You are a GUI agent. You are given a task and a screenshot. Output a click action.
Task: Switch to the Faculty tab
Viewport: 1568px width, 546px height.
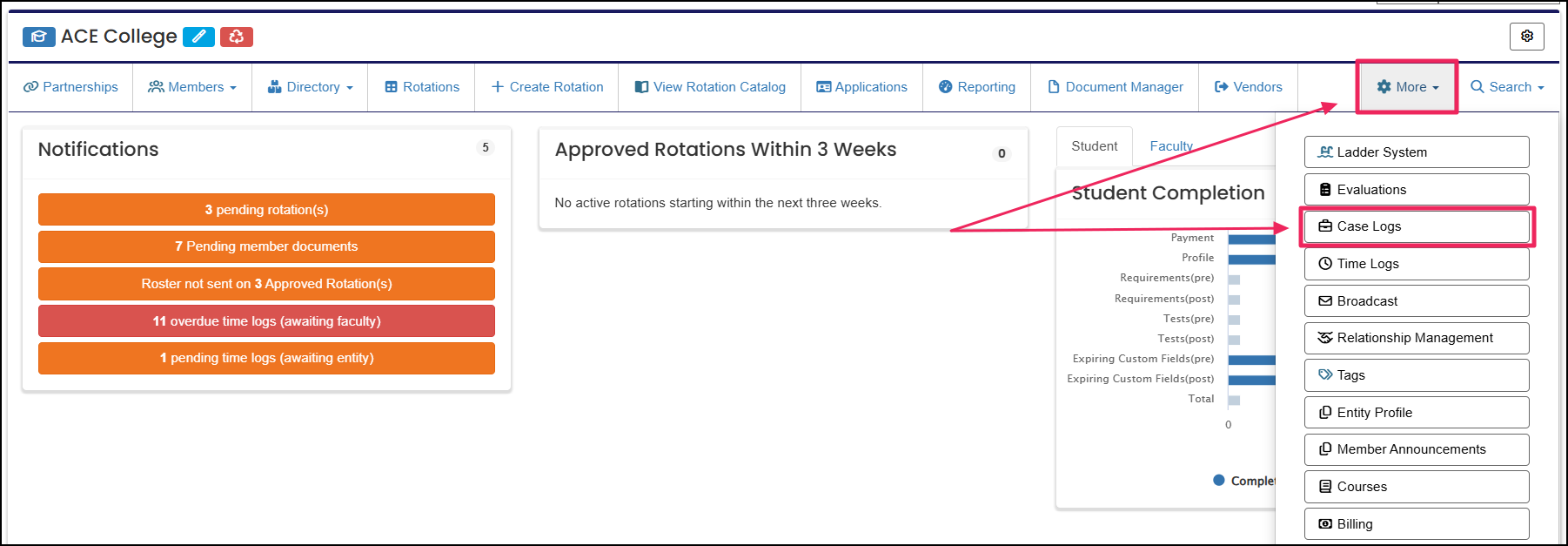[x=1171, y=146]
